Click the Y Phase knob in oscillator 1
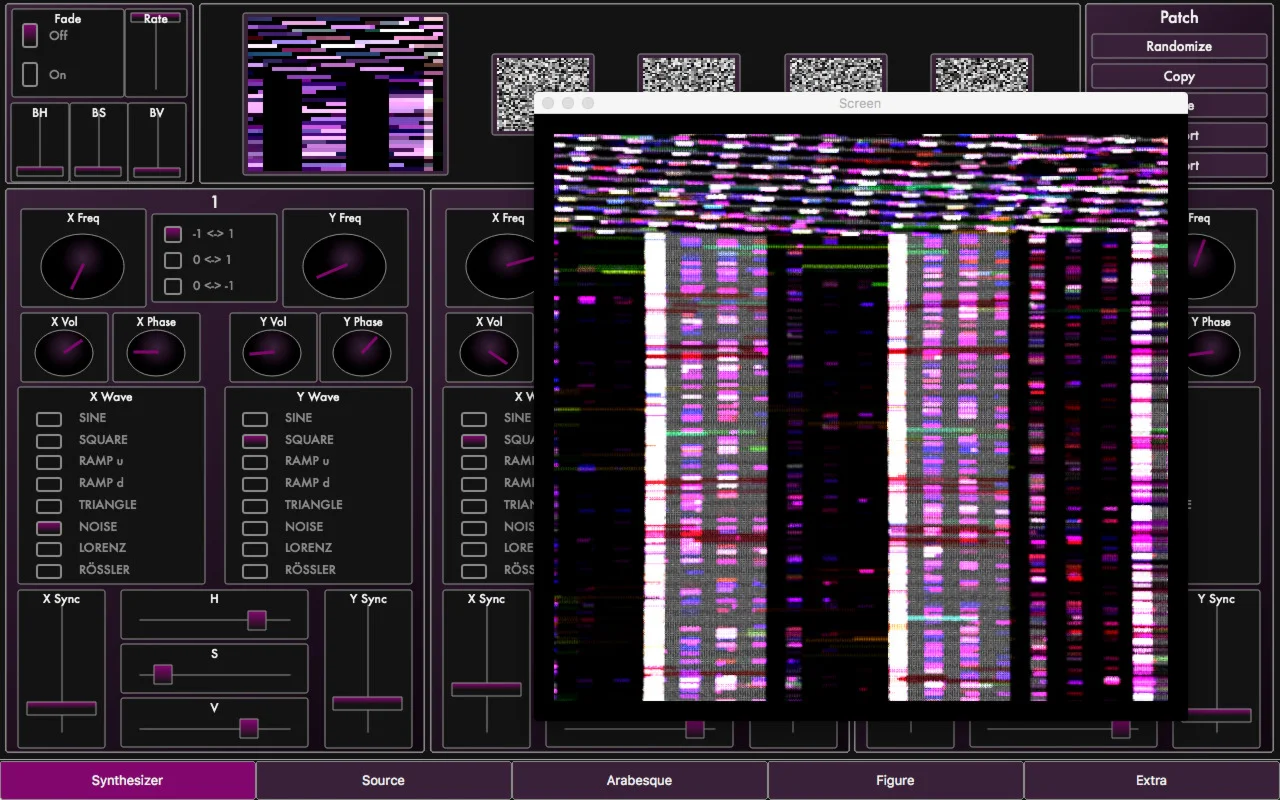The image size is (1280, 800). [x=362, y=353]
